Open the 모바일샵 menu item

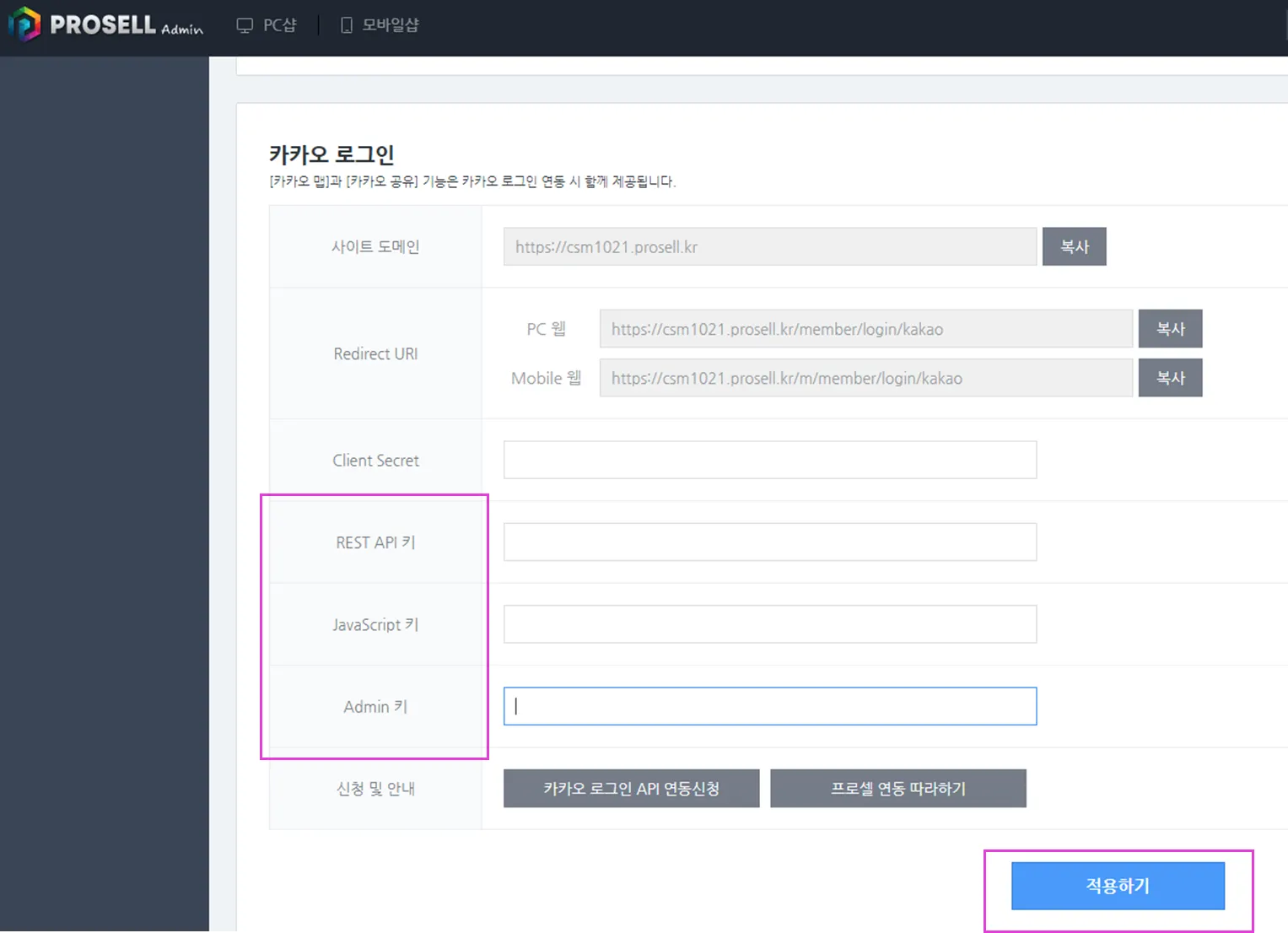point(380,25)
